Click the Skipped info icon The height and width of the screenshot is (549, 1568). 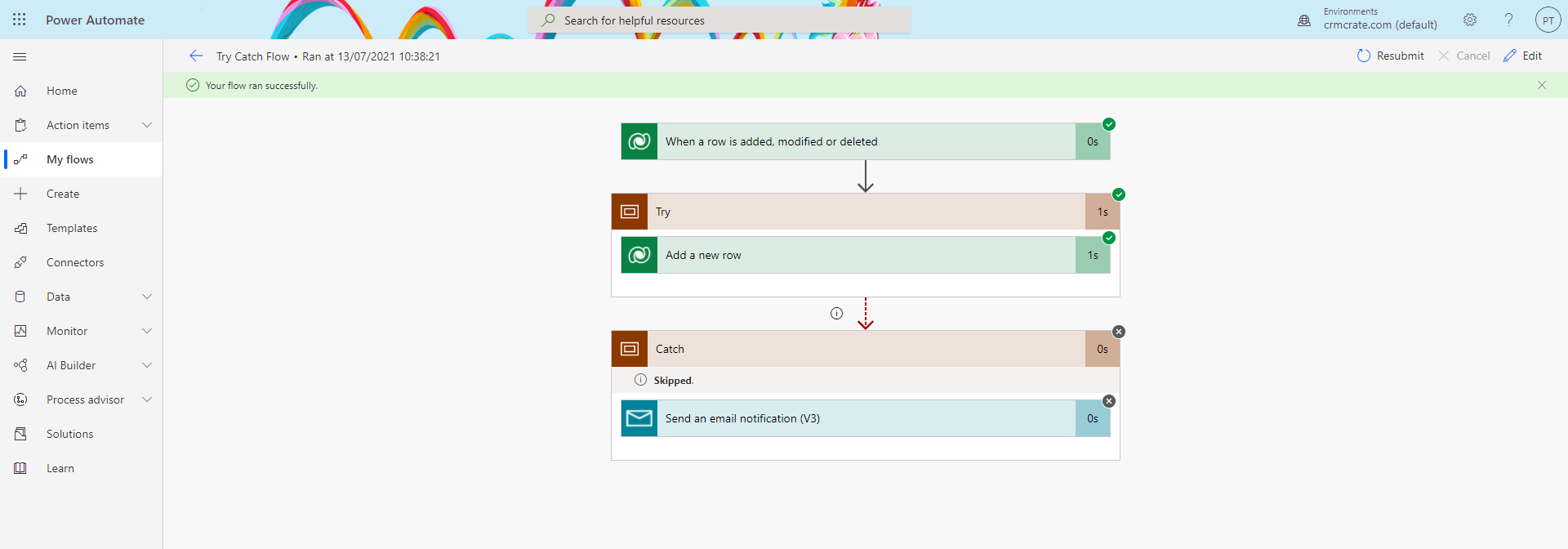(641, 380)
